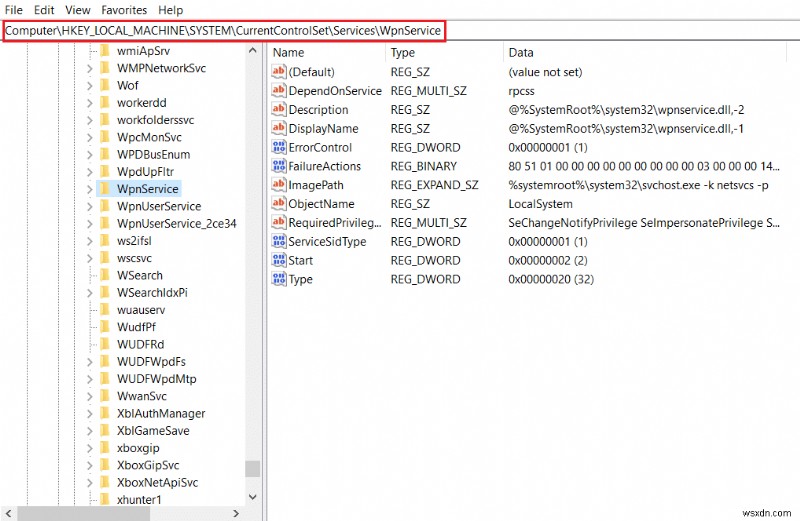Image resolution: width=800 pixels, height=521 pixels.
Task: Click the RequiredPrivileges value icon
Action: click(279, 222)
